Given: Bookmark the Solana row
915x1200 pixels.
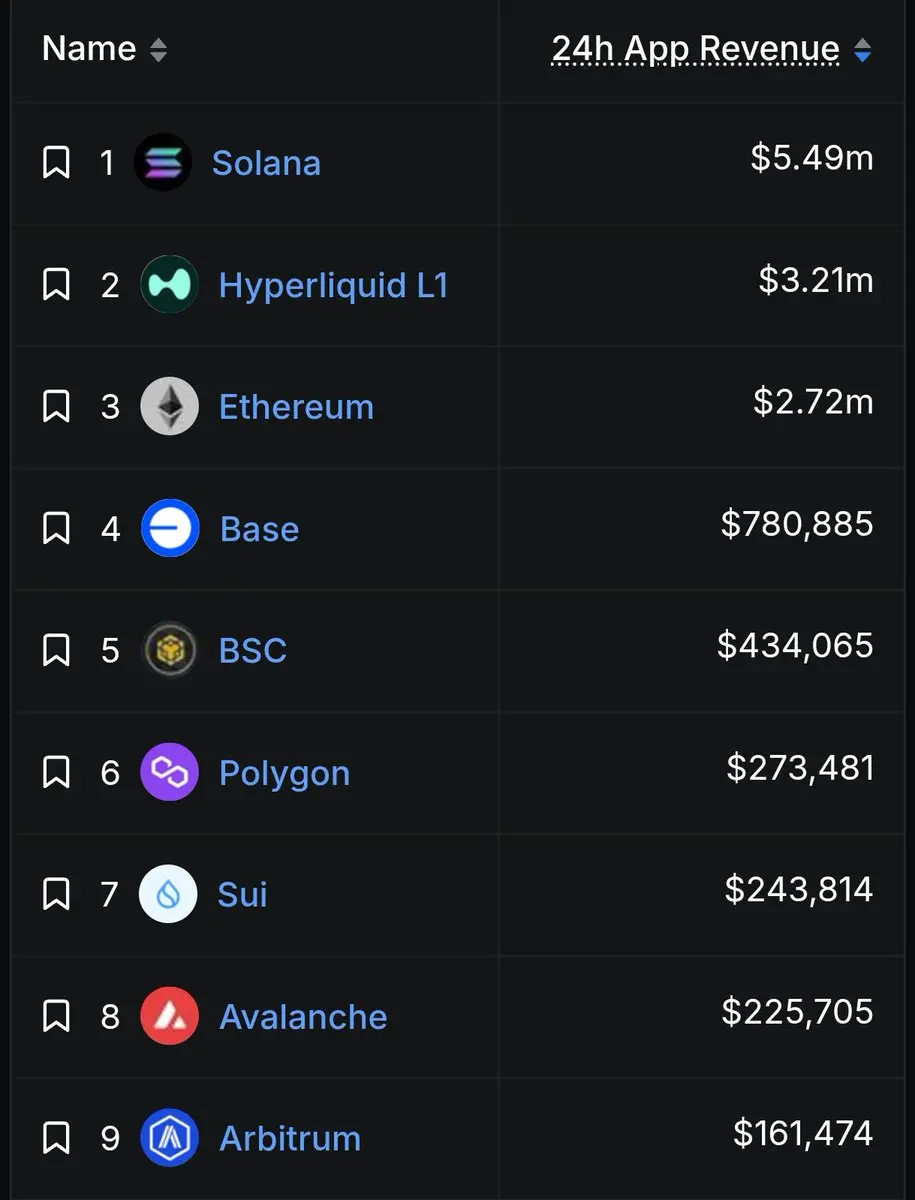Looking at the screenshot, I should 56,162.
